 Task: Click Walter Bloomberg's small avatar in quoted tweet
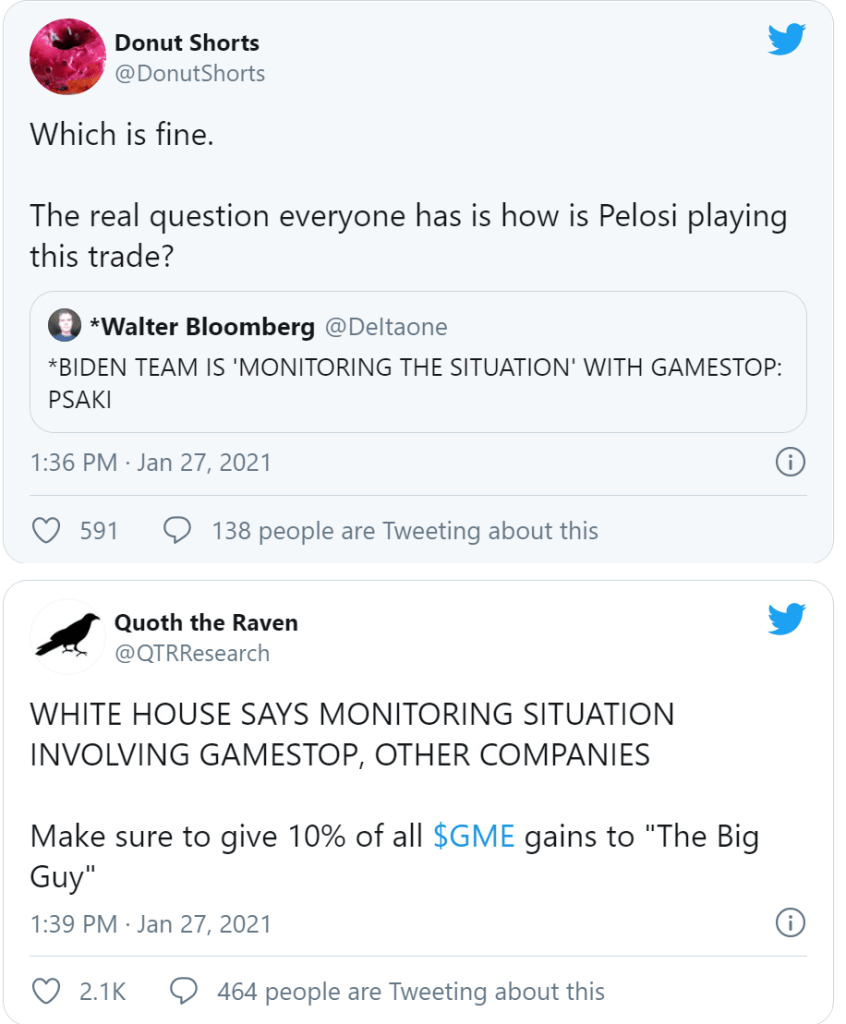click(66, 326)
